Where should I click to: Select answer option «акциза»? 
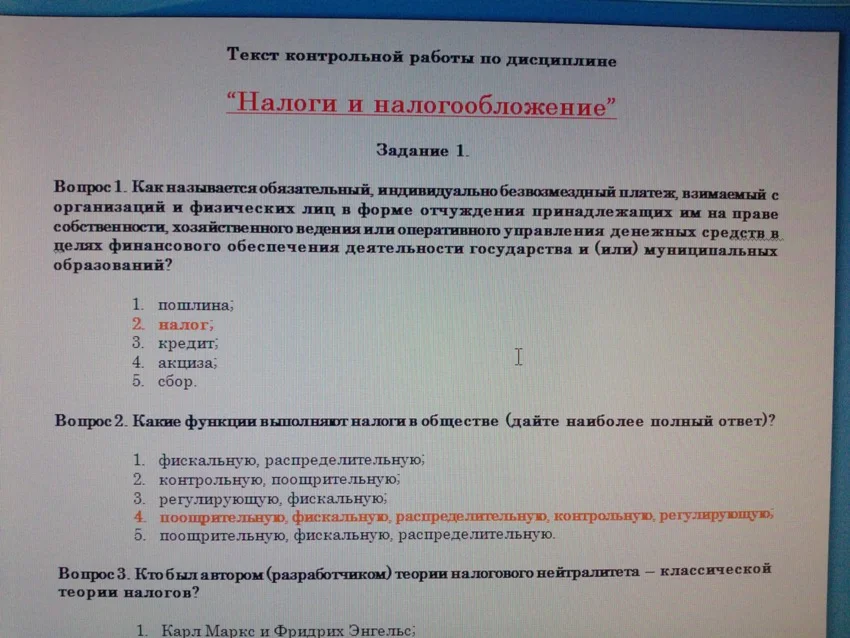187,363
